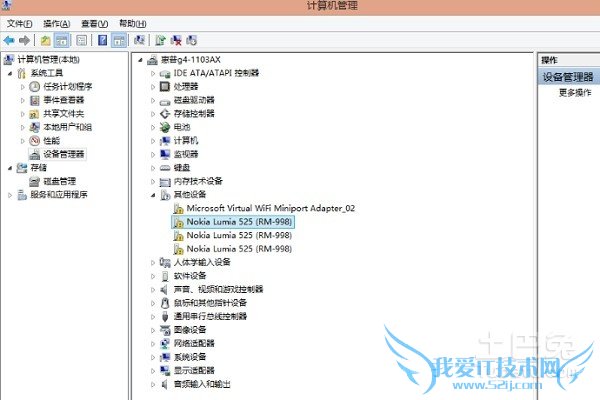
Task: Open the 文件(F) menu
Action: pos(19,24)
